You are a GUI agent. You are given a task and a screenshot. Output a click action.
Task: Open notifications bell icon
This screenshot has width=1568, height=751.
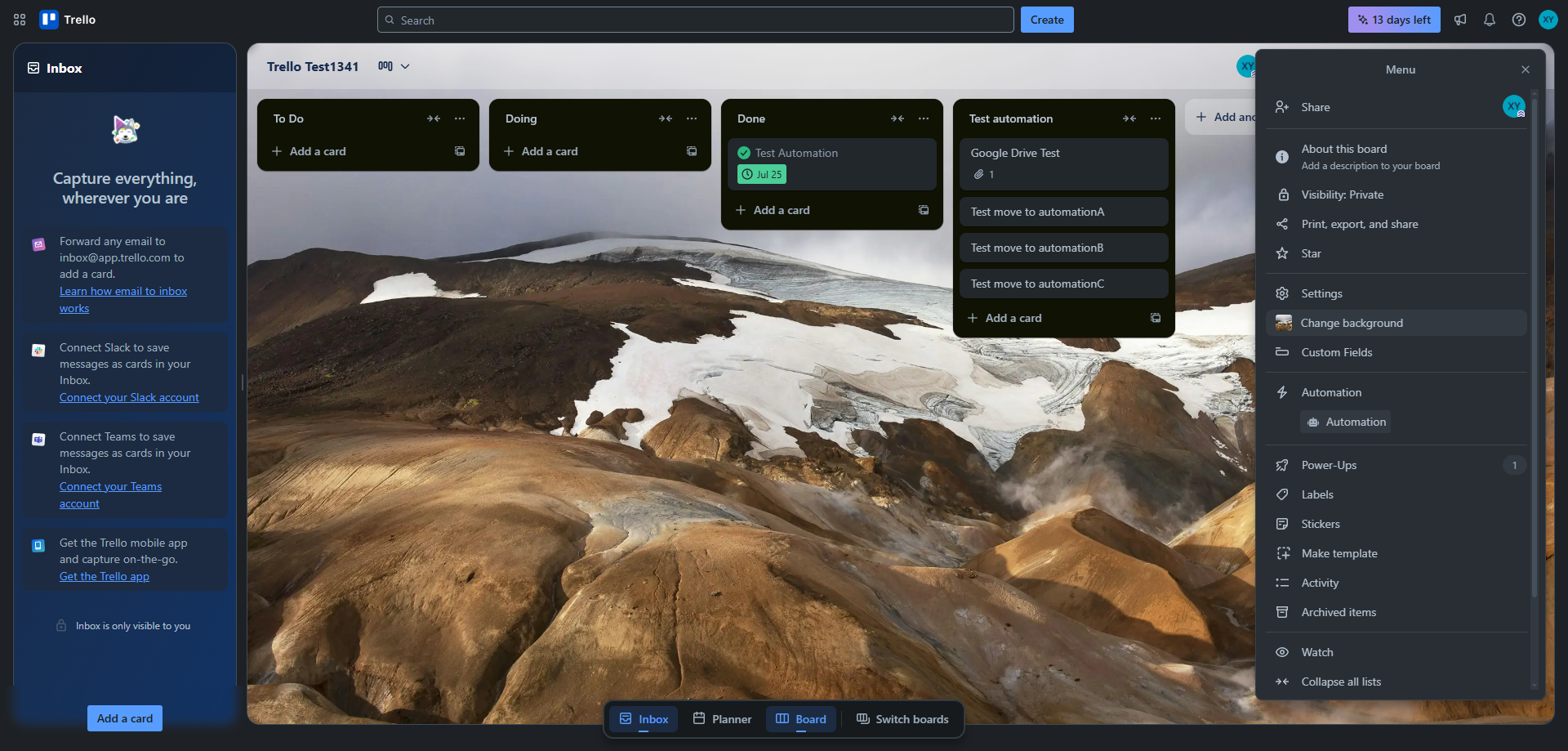(x=1490, y=20)
